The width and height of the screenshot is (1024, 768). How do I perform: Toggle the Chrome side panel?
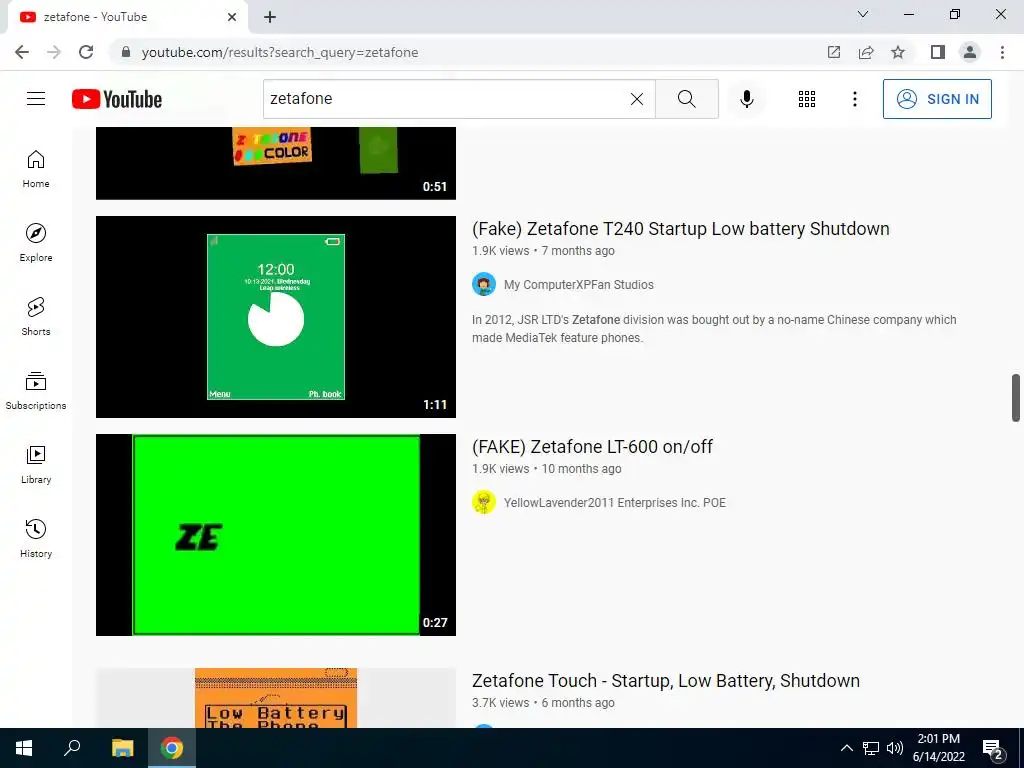click(x=938, y=52)
